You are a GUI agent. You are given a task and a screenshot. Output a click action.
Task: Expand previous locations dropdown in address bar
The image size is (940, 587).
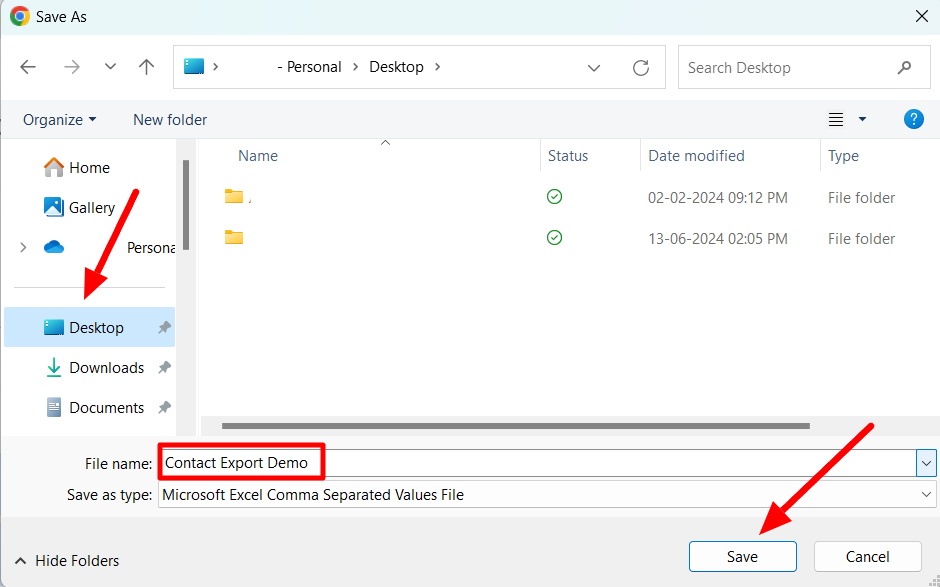[593, 68]
